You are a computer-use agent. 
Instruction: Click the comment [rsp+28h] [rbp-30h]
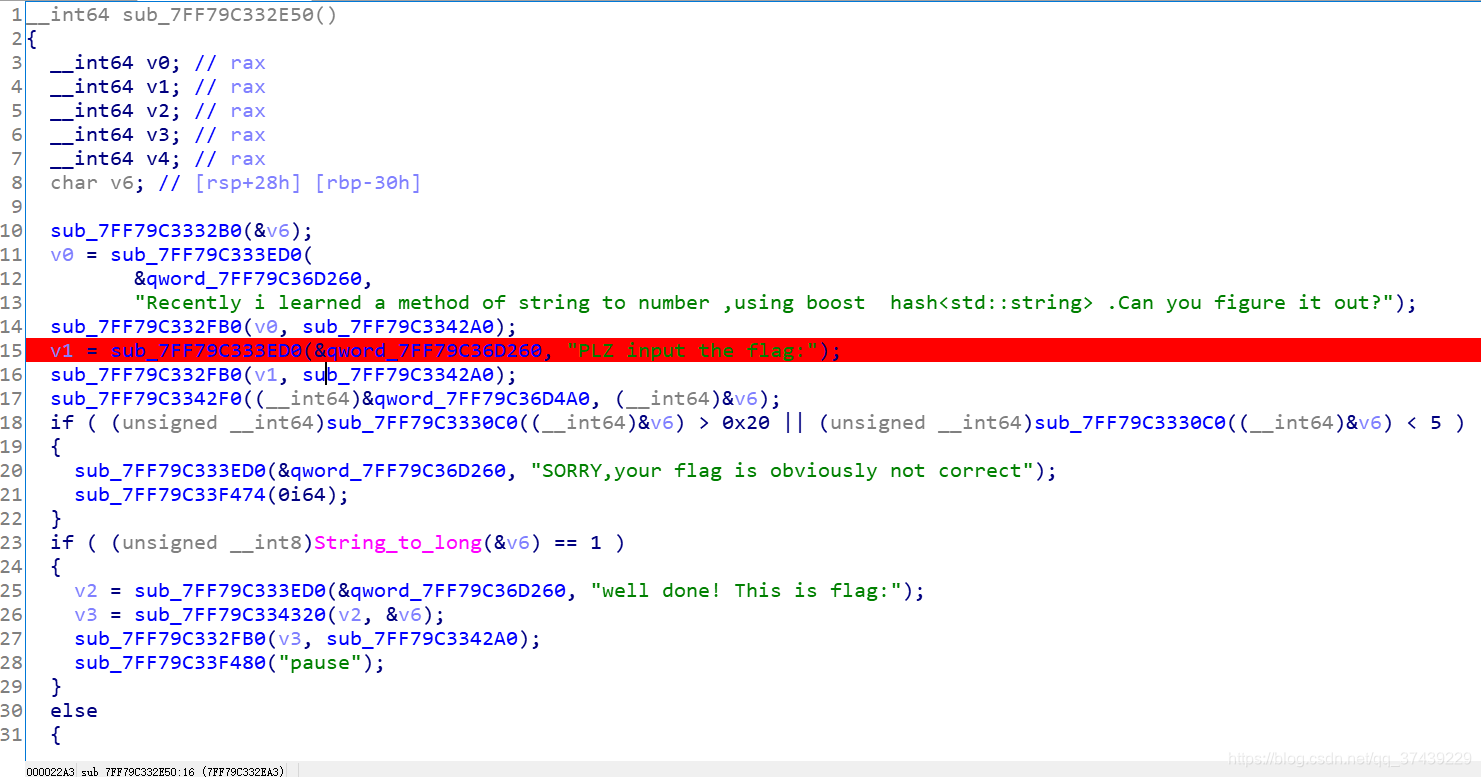click(308, 182)
